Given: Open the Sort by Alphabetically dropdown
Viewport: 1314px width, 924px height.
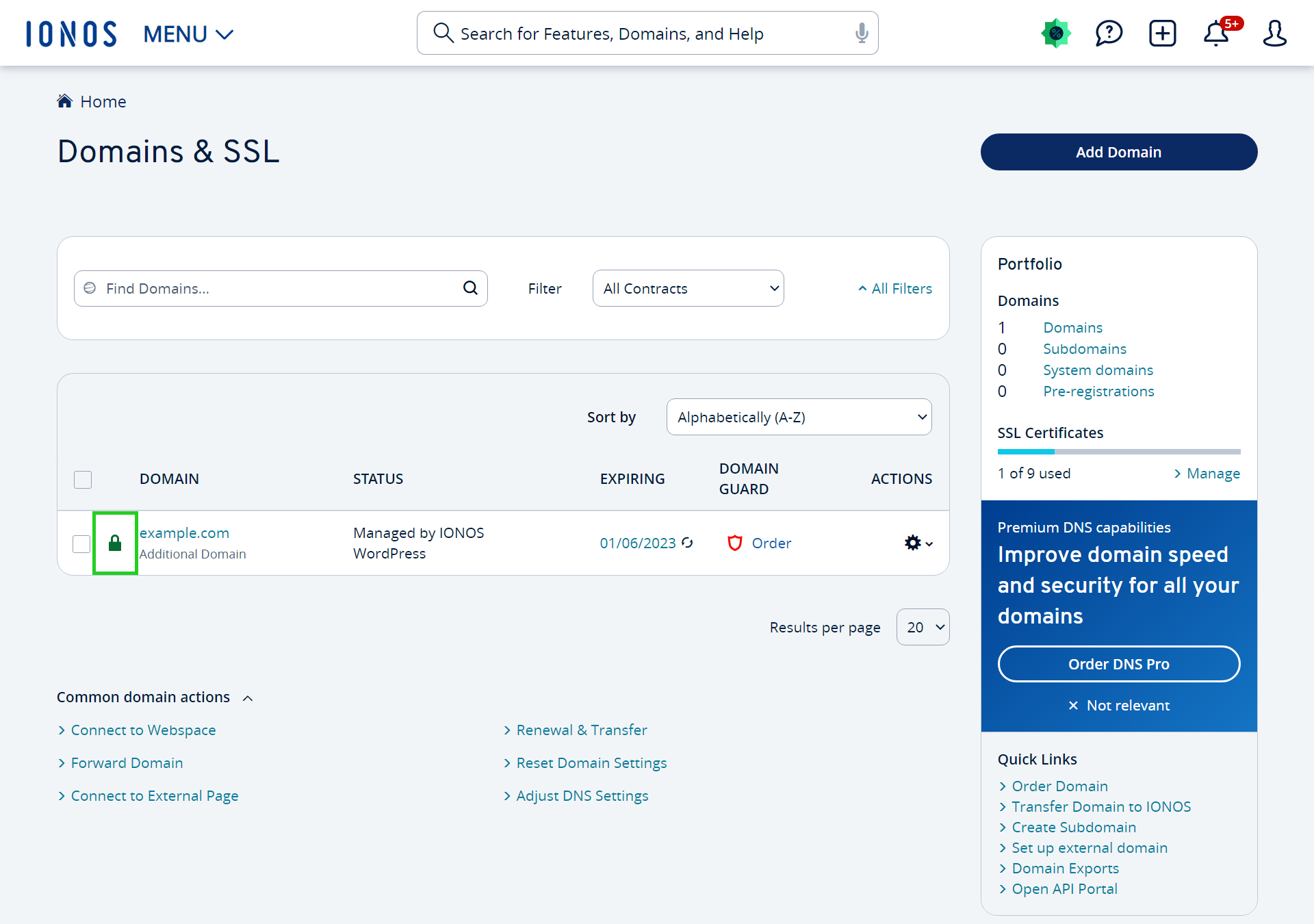Looking at the screenshot, I should 799,417.
